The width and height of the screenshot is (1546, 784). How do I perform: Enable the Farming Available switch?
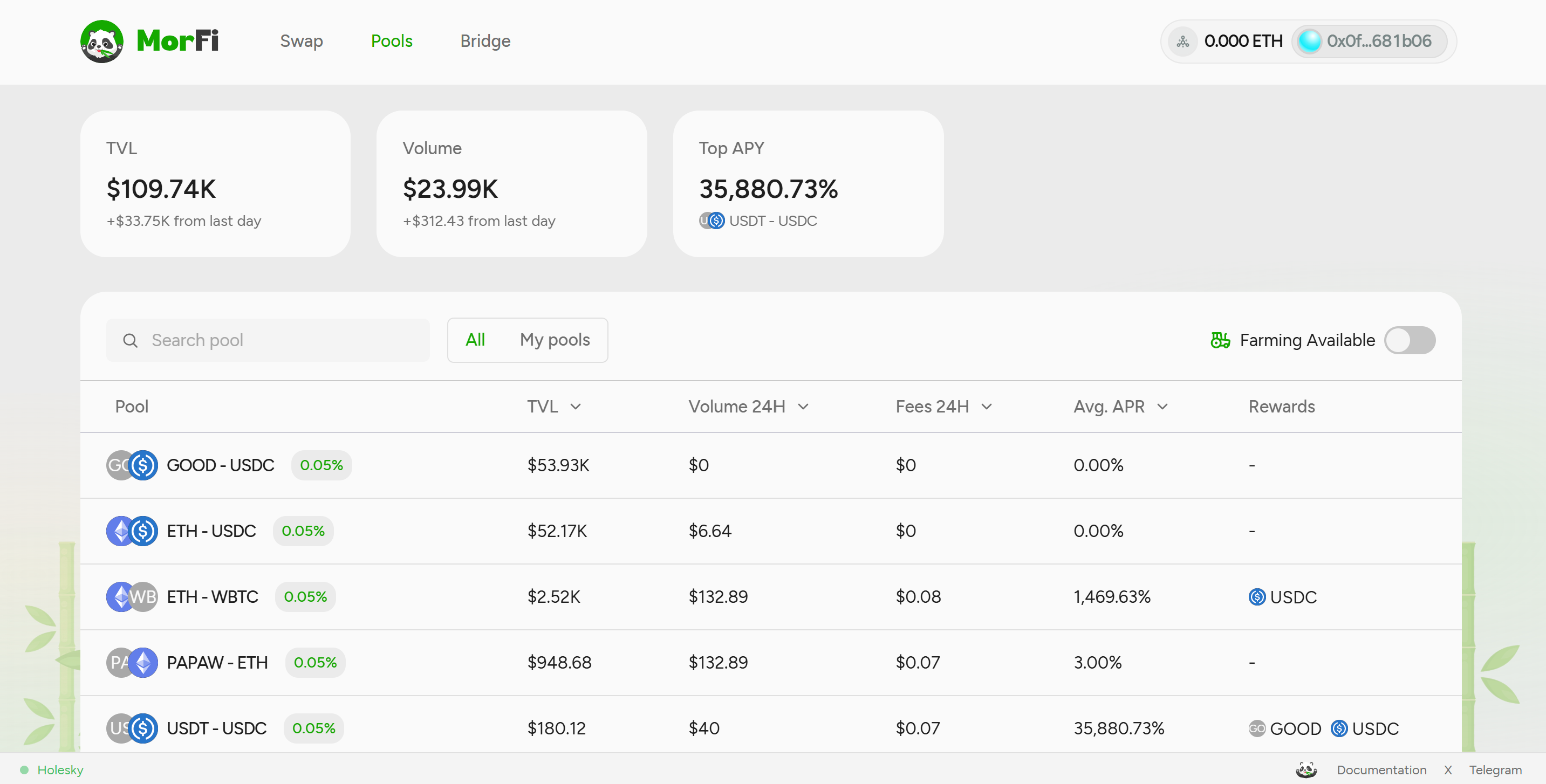pos(1409,340)
